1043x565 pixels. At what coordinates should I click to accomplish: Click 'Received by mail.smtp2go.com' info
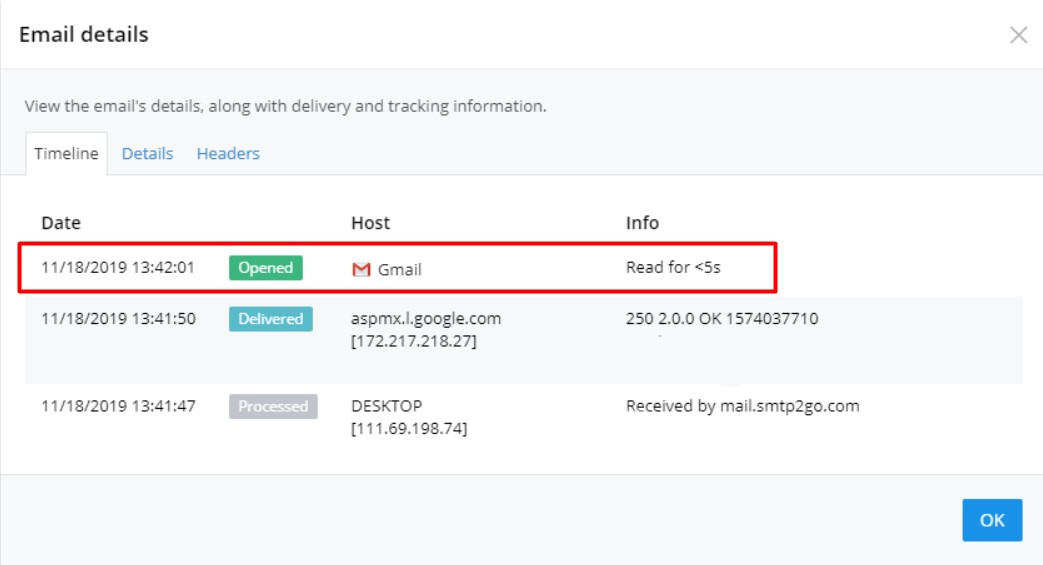(742, 406)
